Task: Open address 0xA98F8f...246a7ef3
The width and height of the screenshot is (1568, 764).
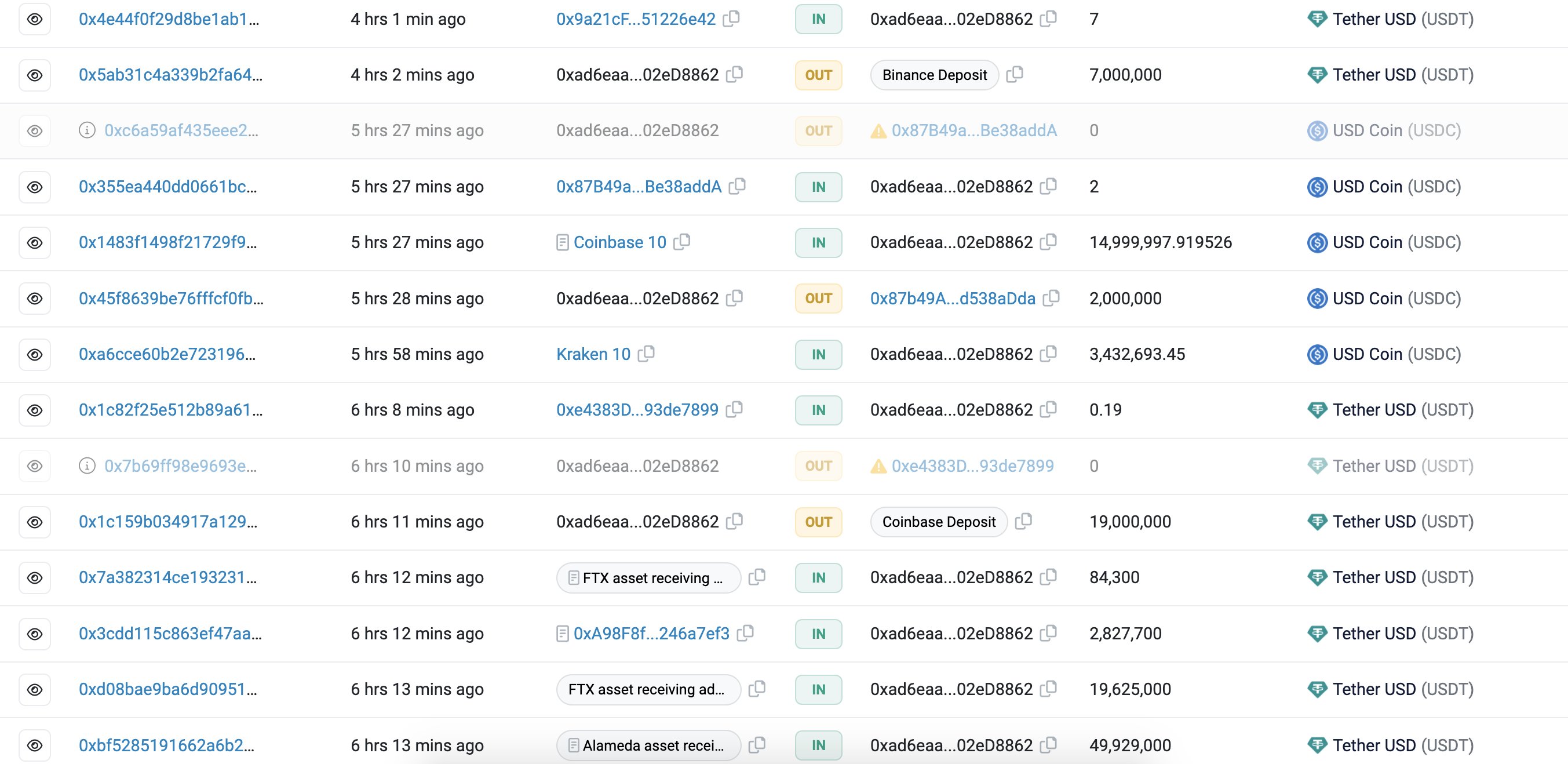Action: (x=651, y=634)
